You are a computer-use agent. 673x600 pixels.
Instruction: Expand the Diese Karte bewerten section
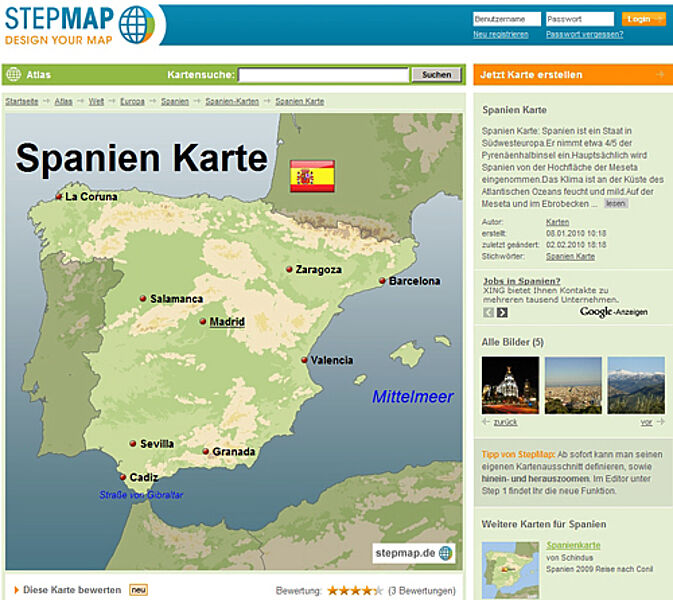pos(70,590)
